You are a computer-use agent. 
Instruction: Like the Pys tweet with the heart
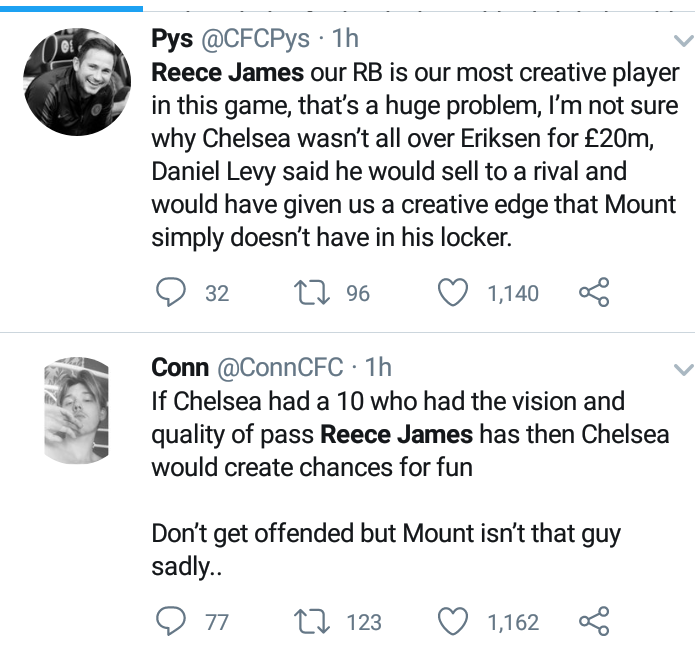point(455,292)
